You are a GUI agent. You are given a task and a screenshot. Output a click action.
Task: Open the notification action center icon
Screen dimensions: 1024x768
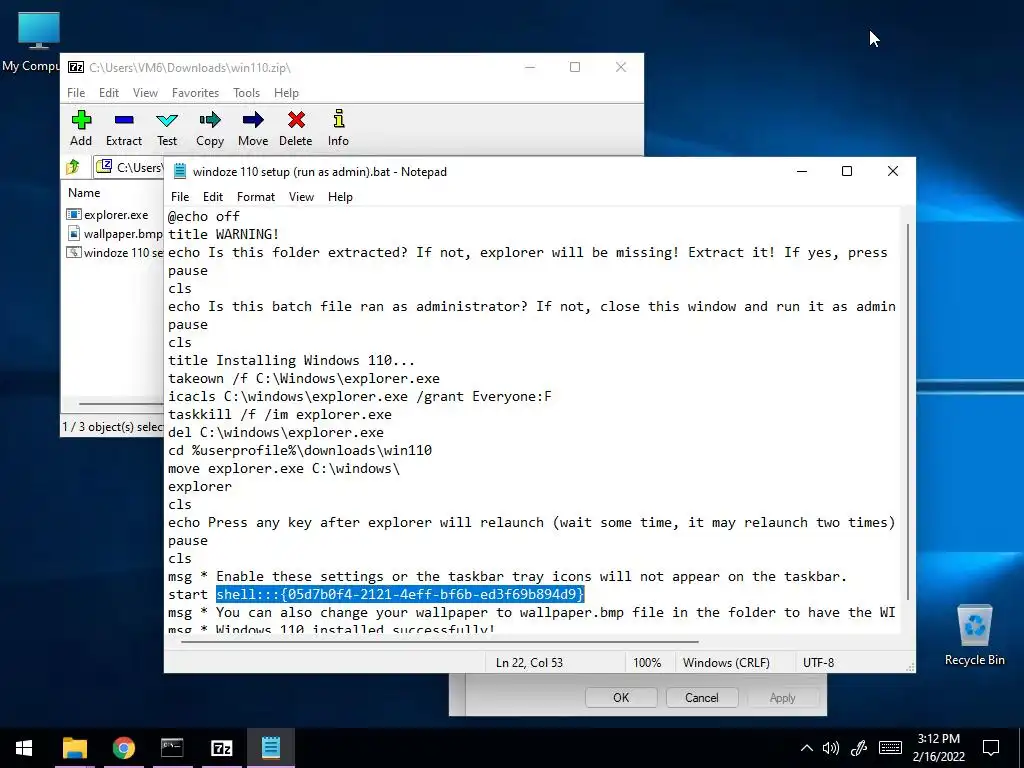(991, 748)
